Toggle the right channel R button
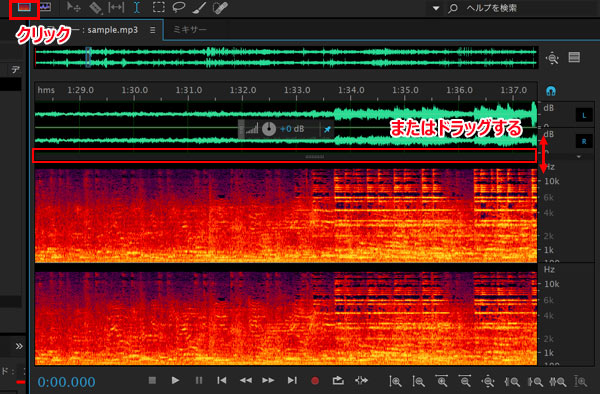600x394 pixels. click(x=584, y=142)
